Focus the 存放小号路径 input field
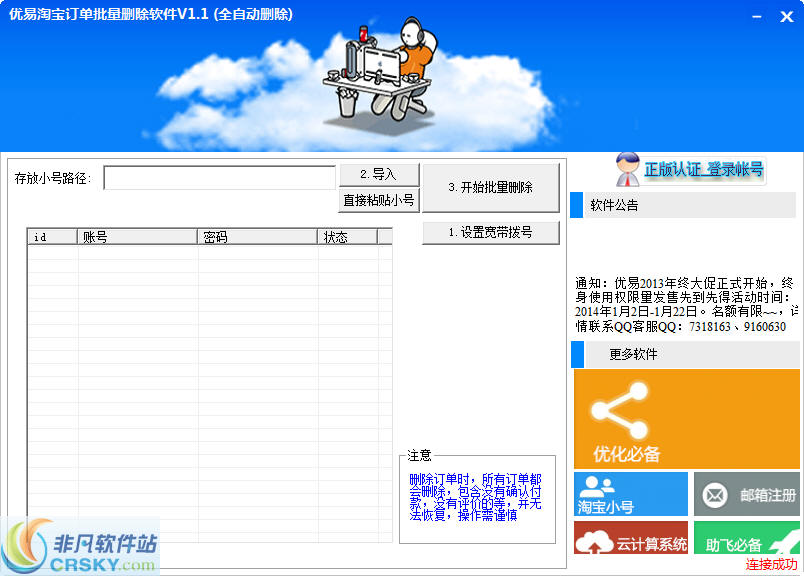Image resolution: width=804 pixels, height=576 pixels. 219,178
